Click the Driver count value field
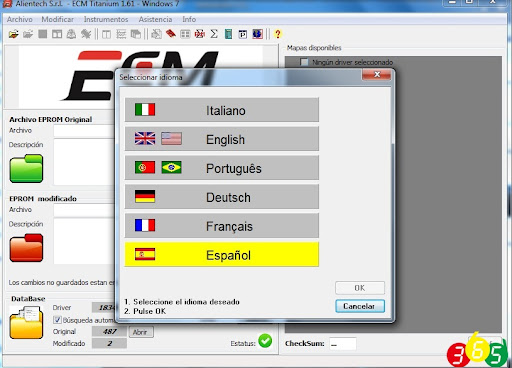This screenshot has height=368, width=512. pos(104,307)
